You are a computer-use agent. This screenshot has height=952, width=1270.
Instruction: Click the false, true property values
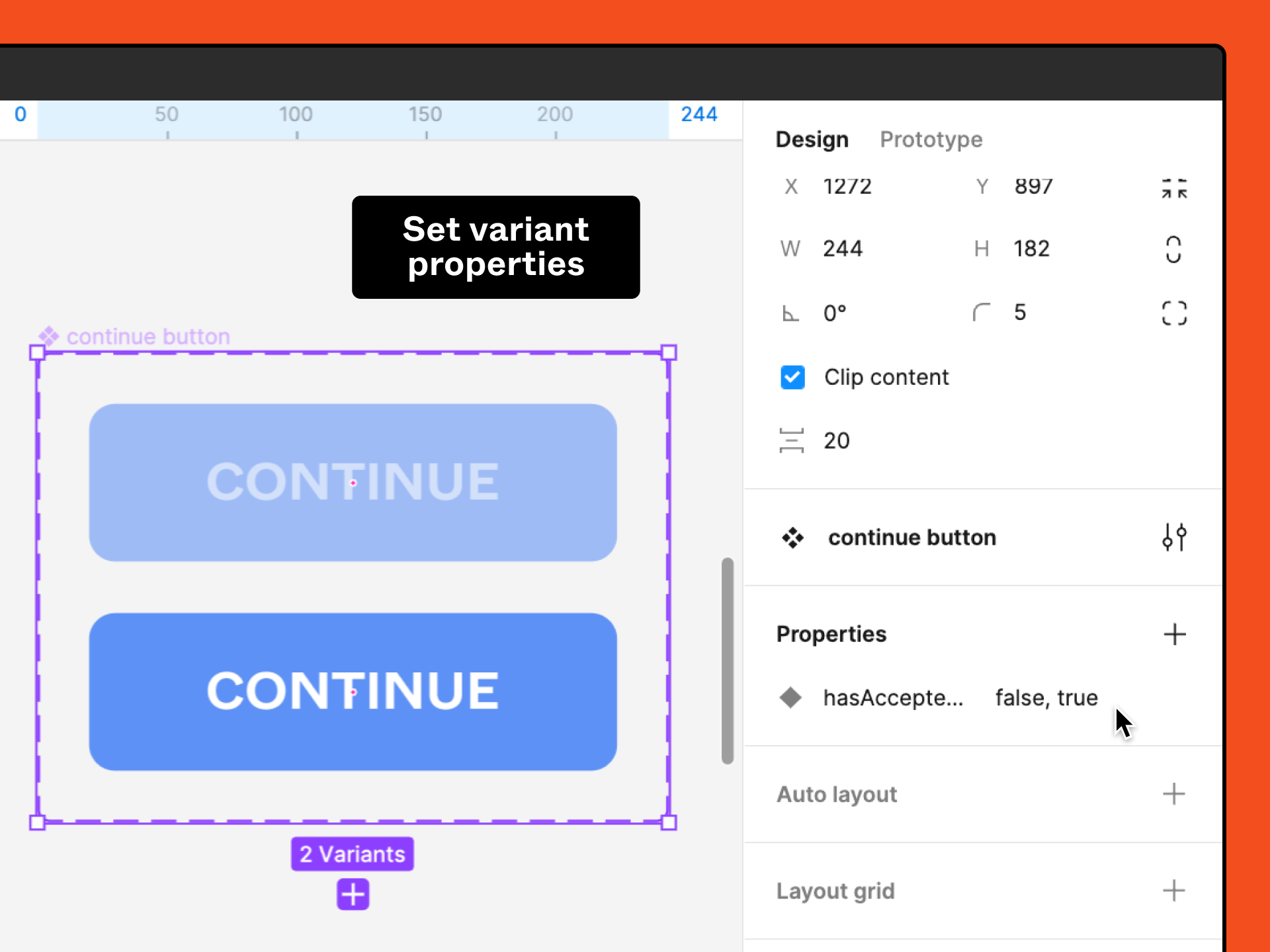[x=1046, y=697]
